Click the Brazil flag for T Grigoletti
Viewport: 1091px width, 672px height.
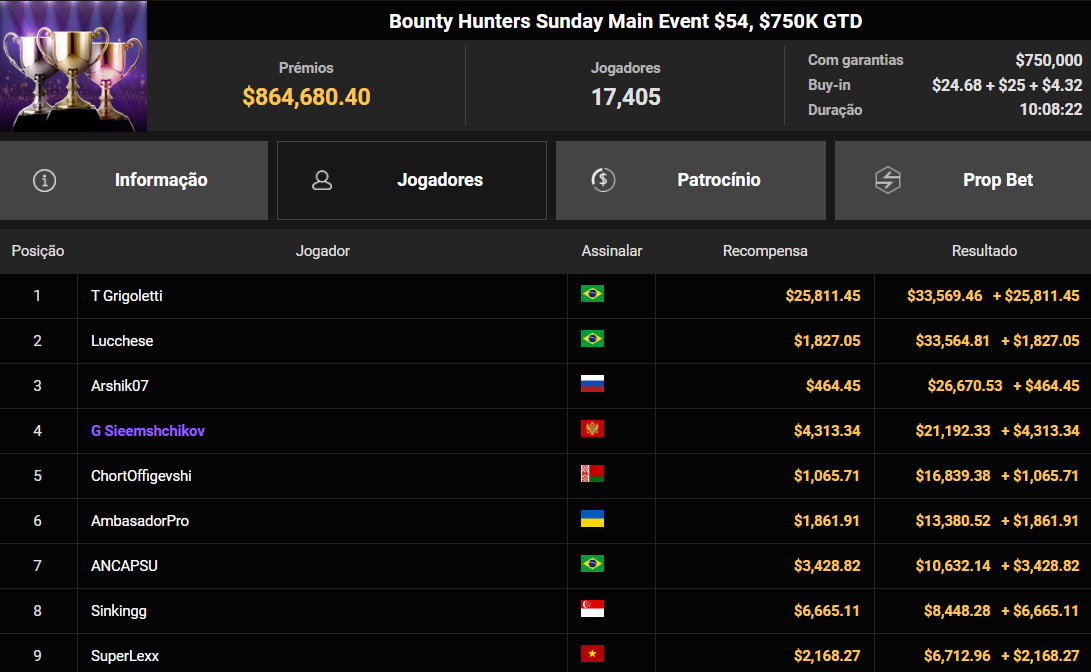[592, 294]
